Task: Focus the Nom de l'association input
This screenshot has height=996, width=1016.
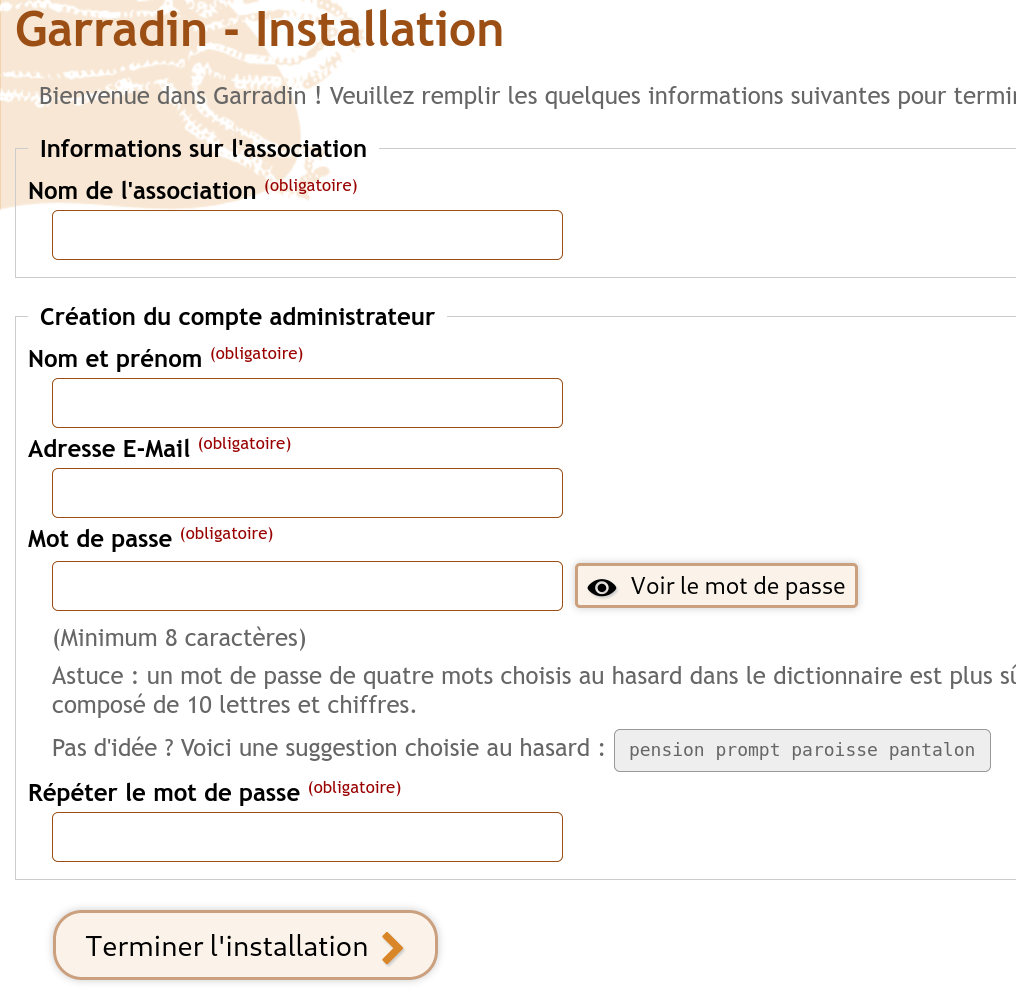Action: click(307, 235)
